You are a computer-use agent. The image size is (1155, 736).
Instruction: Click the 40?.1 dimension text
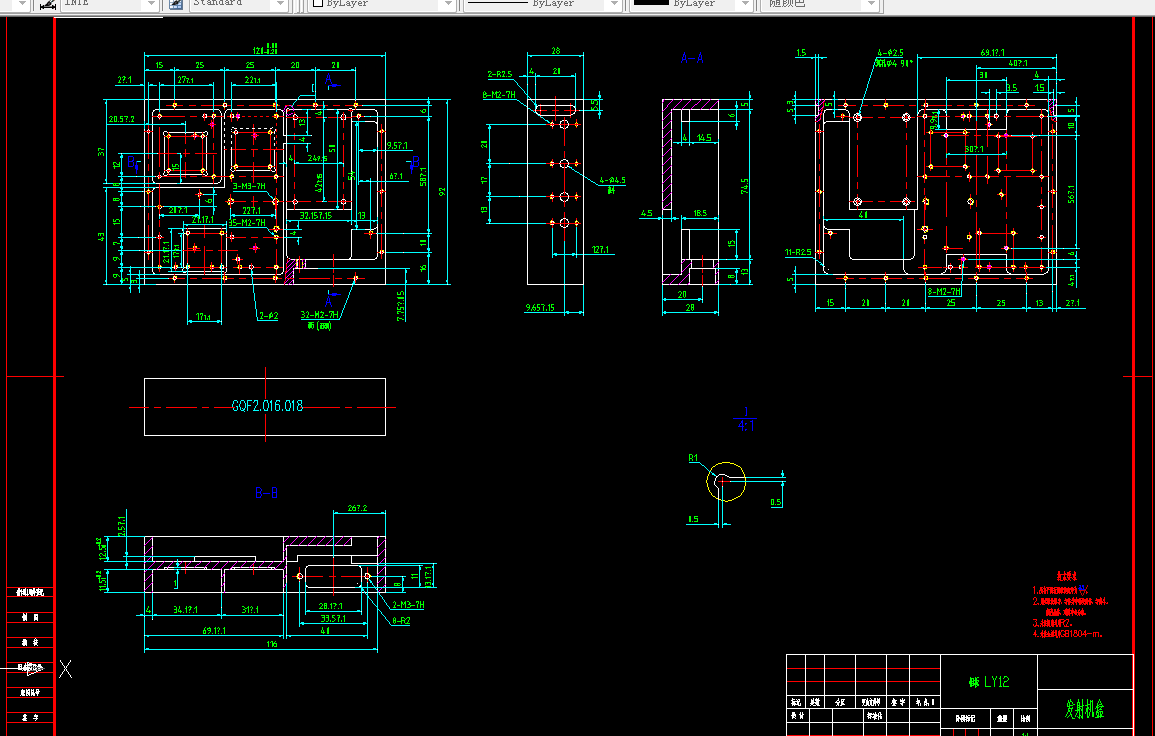coord(1018,63)
